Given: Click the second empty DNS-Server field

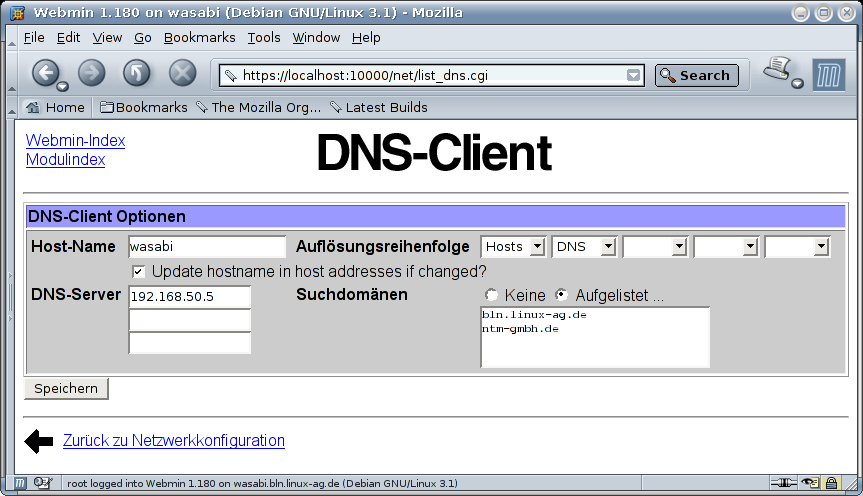Looking at the screenshot, I should click(x=189, y=320).
